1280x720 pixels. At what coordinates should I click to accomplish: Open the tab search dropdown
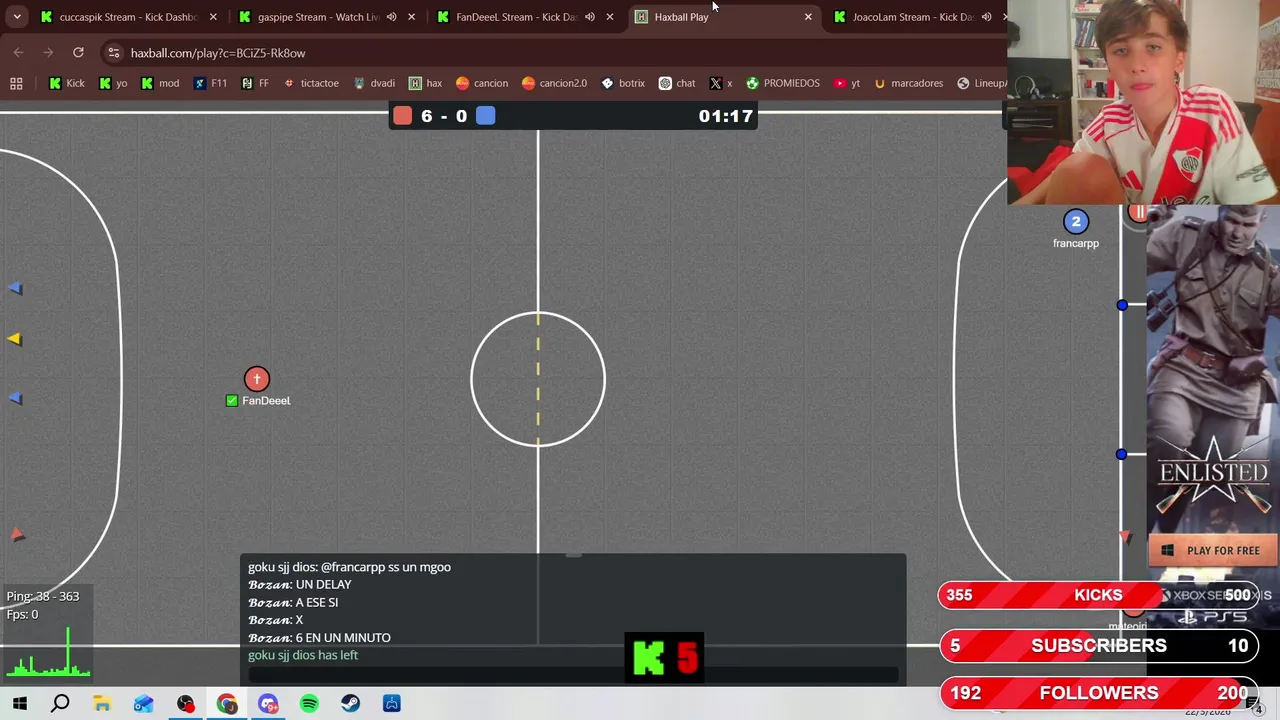tap(17, 17)
